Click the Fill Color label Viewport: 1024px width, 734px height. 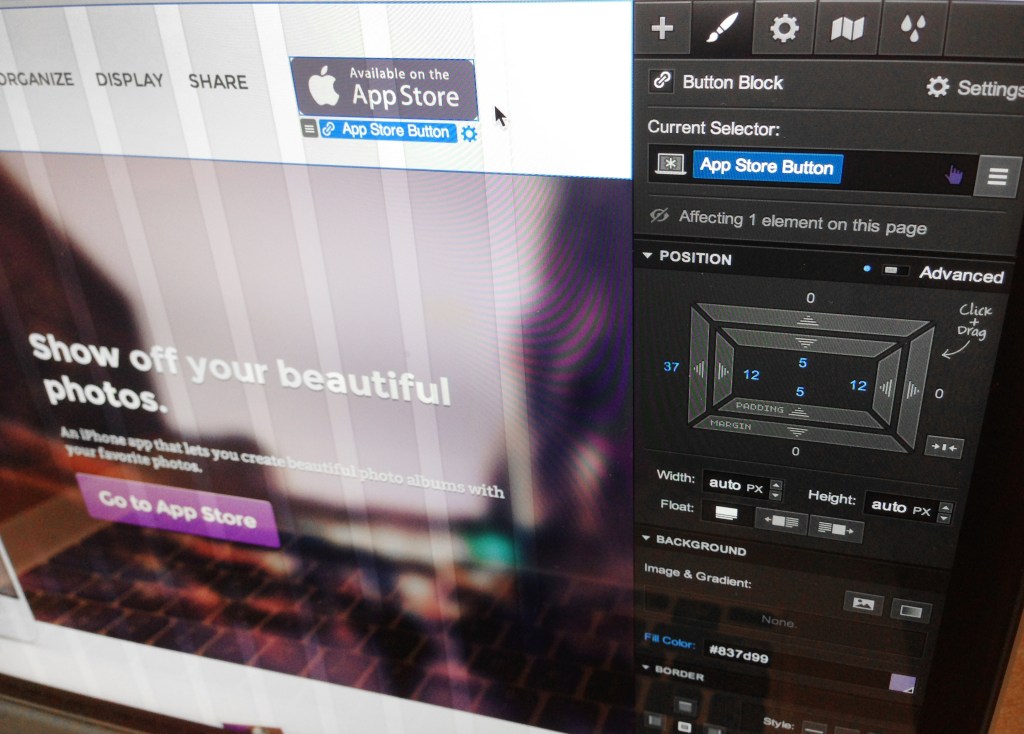point(669,640)
